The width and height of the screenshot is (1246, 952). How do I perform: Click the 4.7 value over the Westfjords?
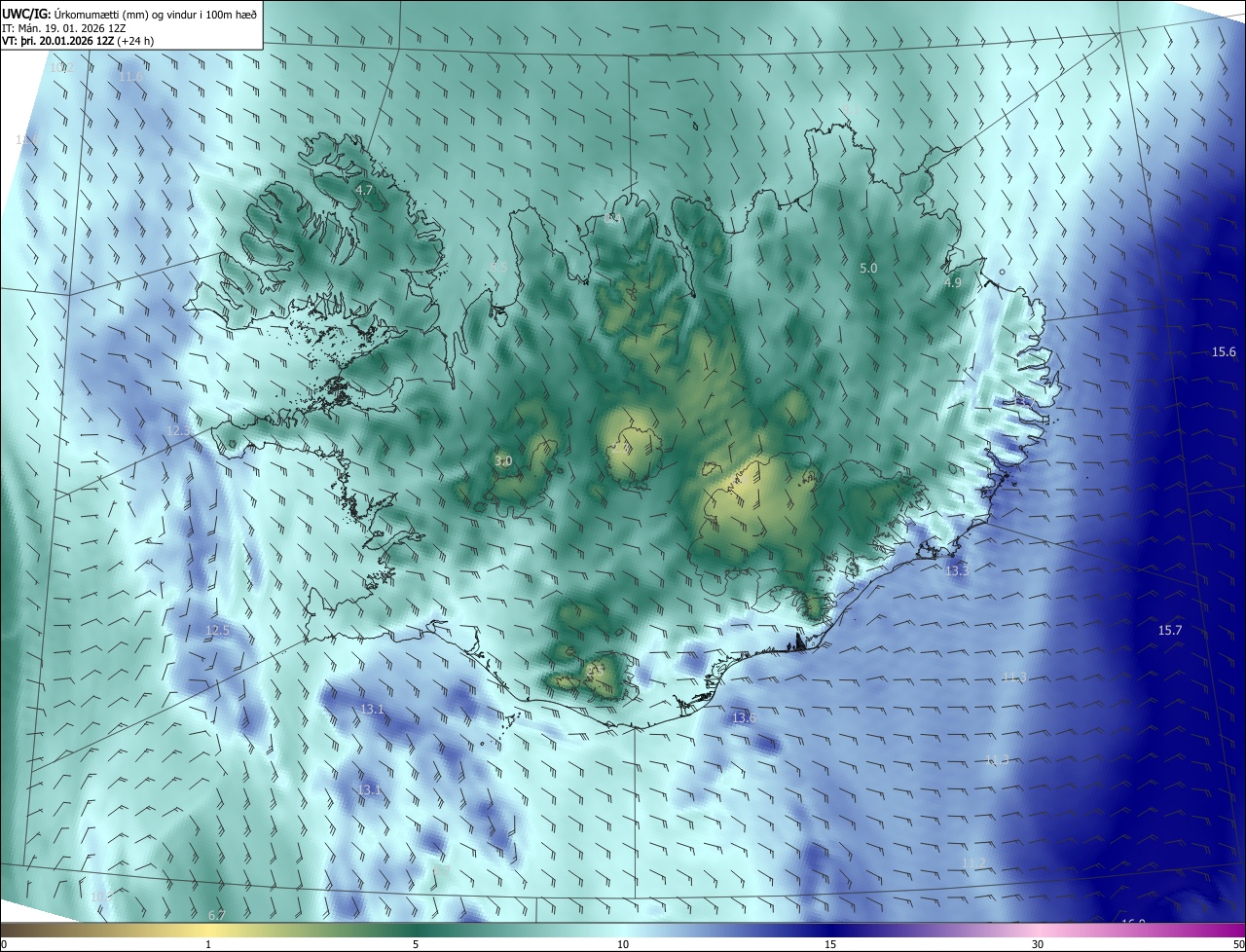pos(364,191)
